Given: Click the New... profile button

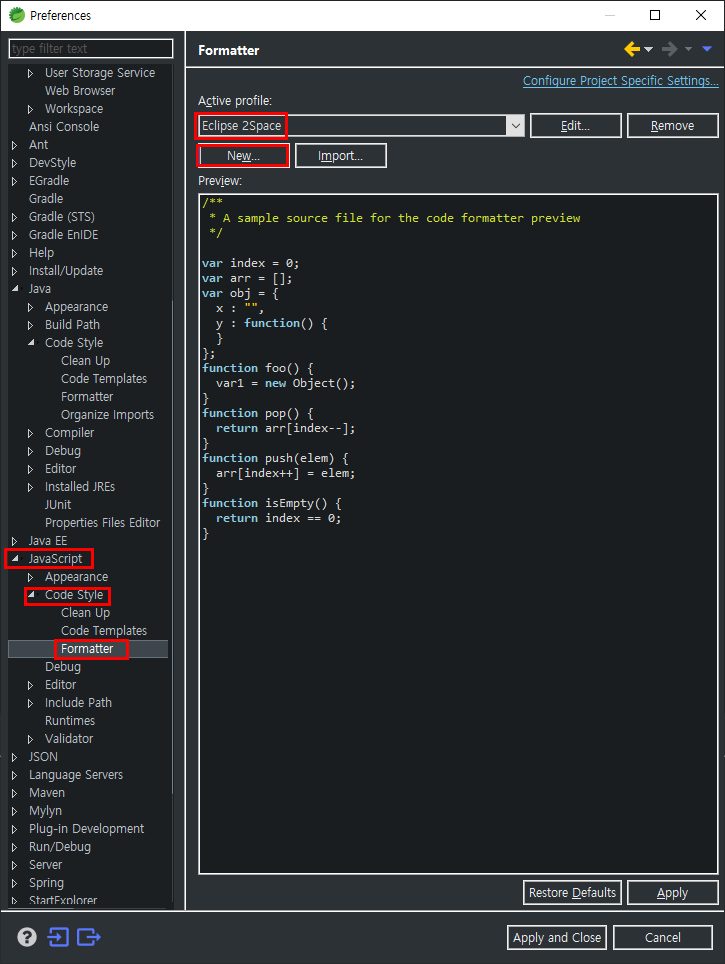Looking at the screenshot, I should [x=244, y=156].
